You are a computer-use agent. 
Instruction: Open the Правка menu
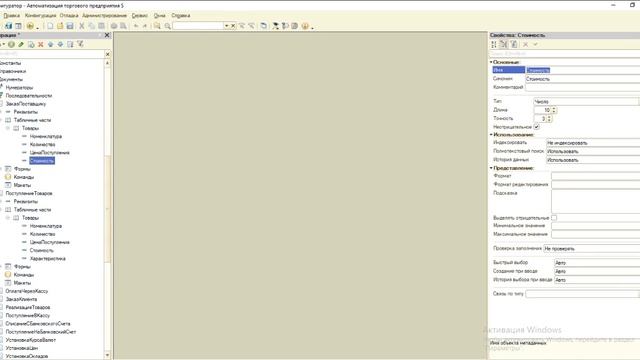point(11,16)
